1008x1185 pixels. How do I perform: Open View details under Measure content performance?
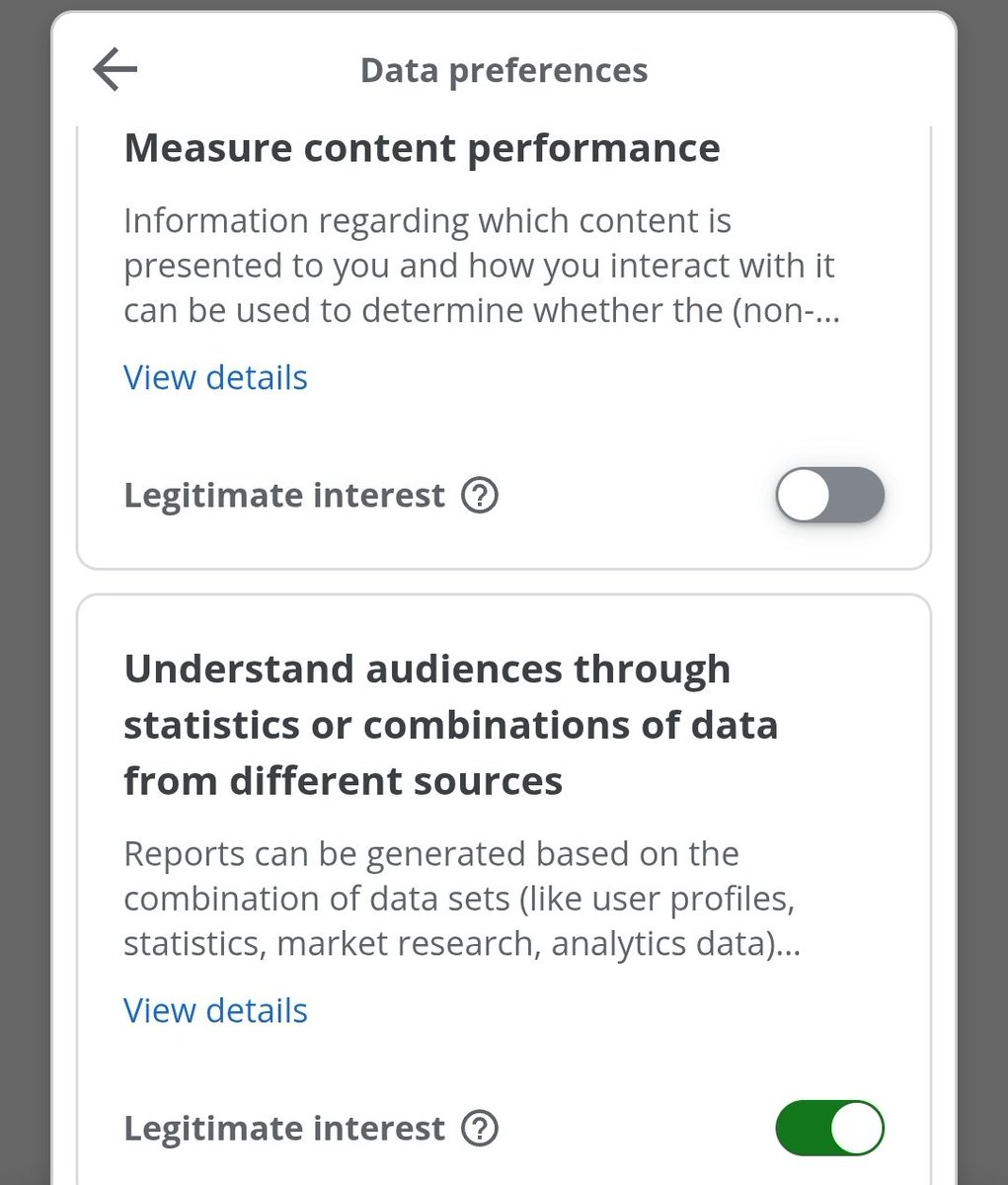(215, 377)
